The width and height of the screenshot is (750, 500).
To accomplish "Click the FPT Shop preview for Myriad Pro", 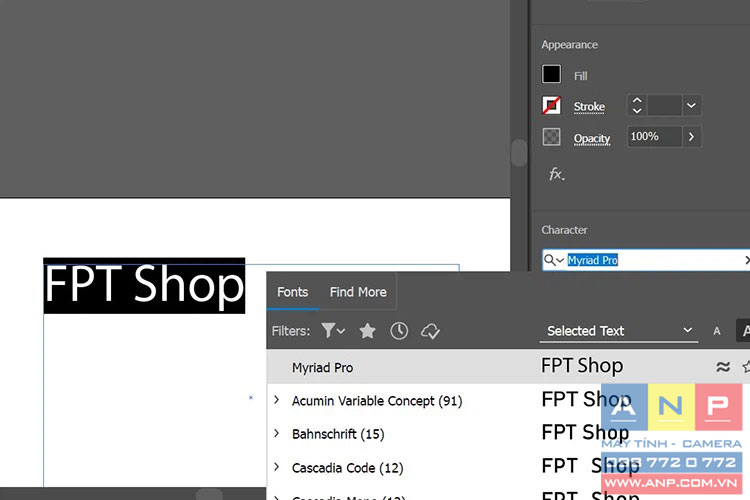I will [x=582, y=366].
